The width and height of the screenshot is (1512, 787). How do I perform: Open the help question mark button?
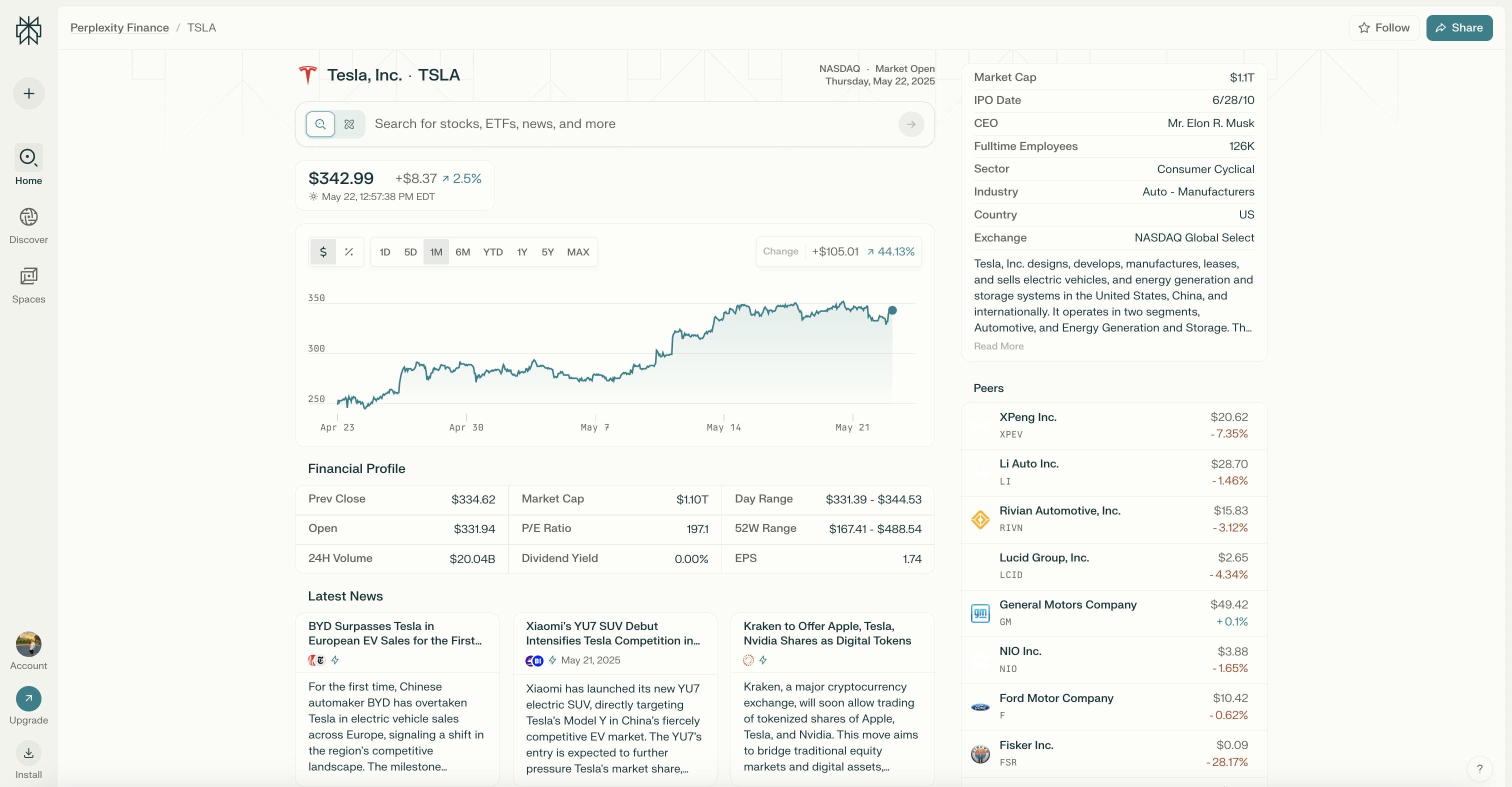coord(1479,768)
